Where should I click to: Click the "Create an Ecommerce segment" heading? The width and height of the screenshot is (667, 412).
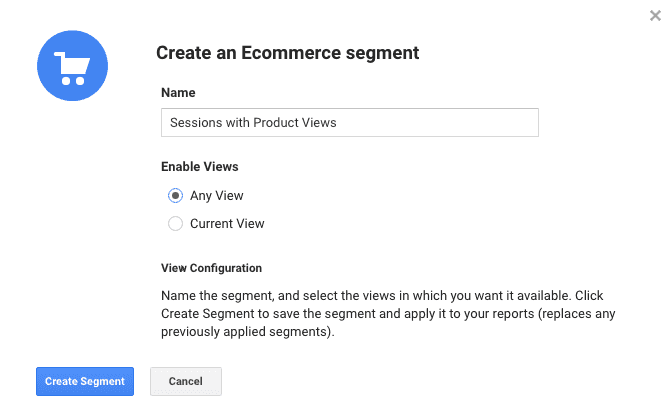(288, 52)
